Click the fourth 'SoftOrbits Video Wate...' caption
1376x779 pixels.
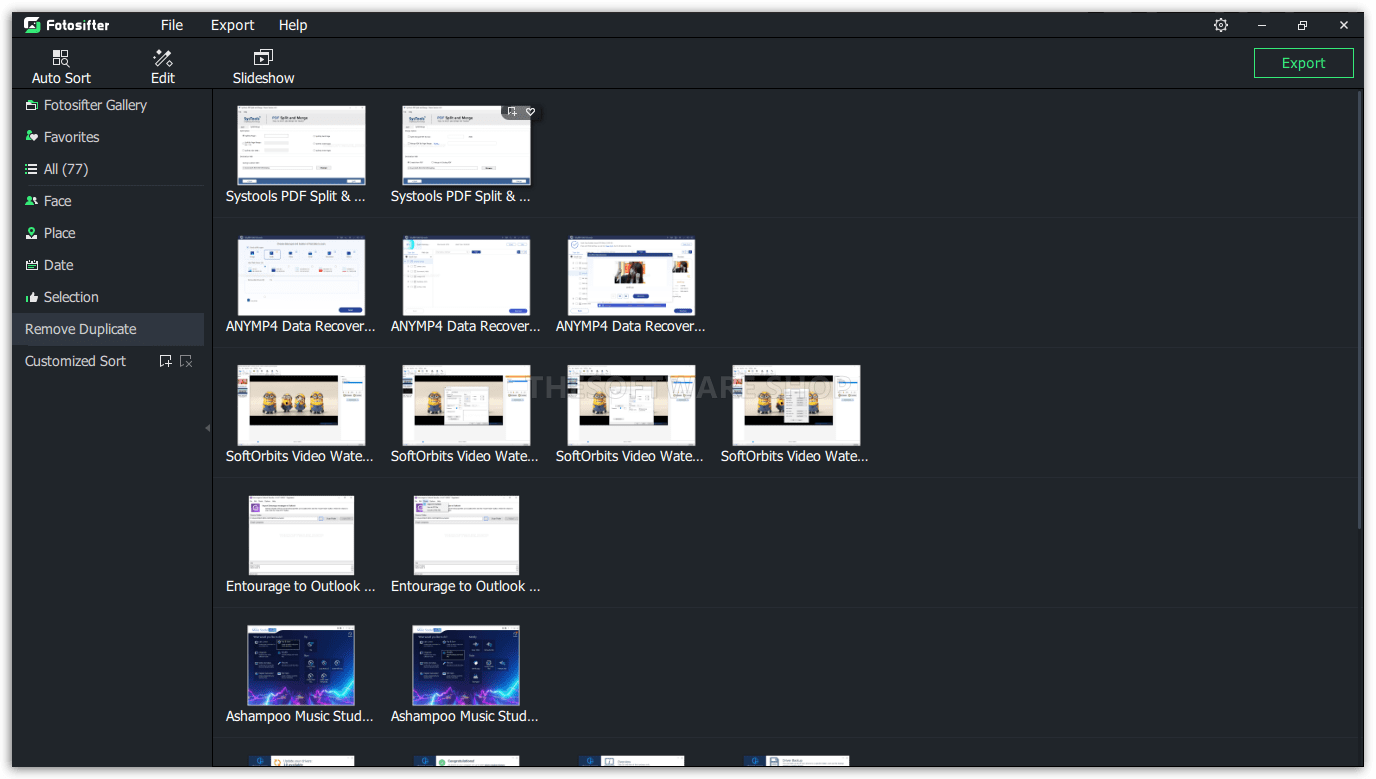tap(795, 457)
